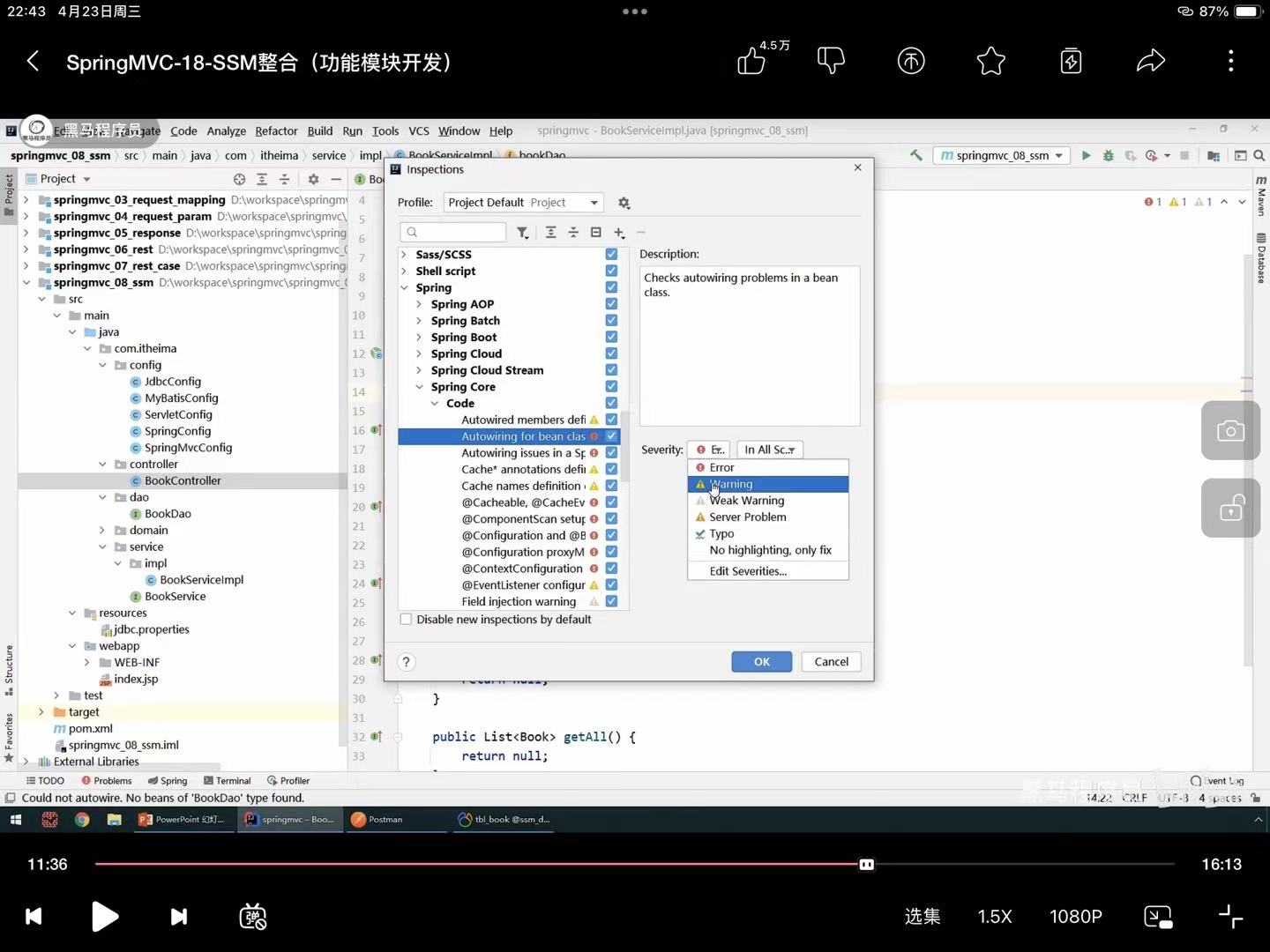Open the Refactor menu in IntelliJ

(x=276, y=130)
